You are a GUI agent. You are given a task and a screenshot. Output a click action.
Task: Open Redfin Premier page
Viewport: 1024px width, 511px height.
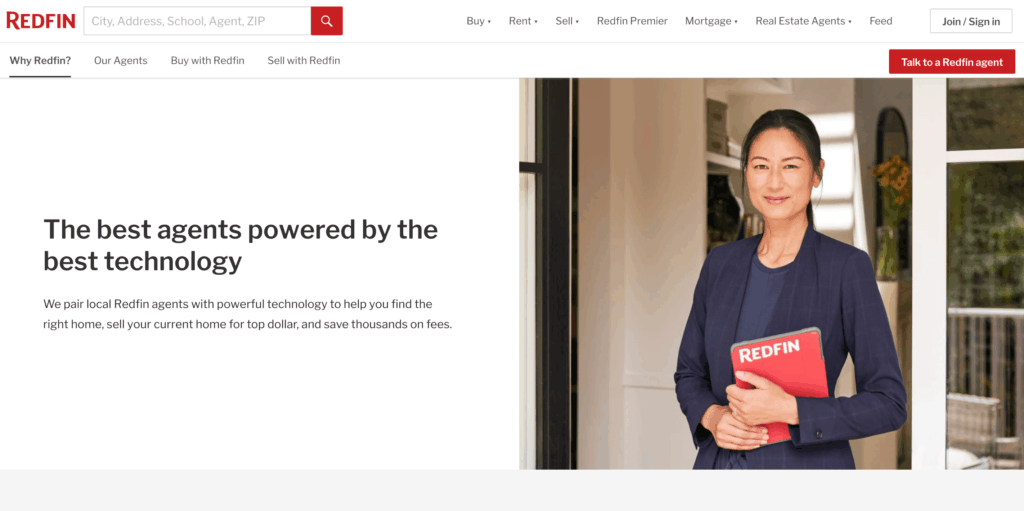[632, 21]
